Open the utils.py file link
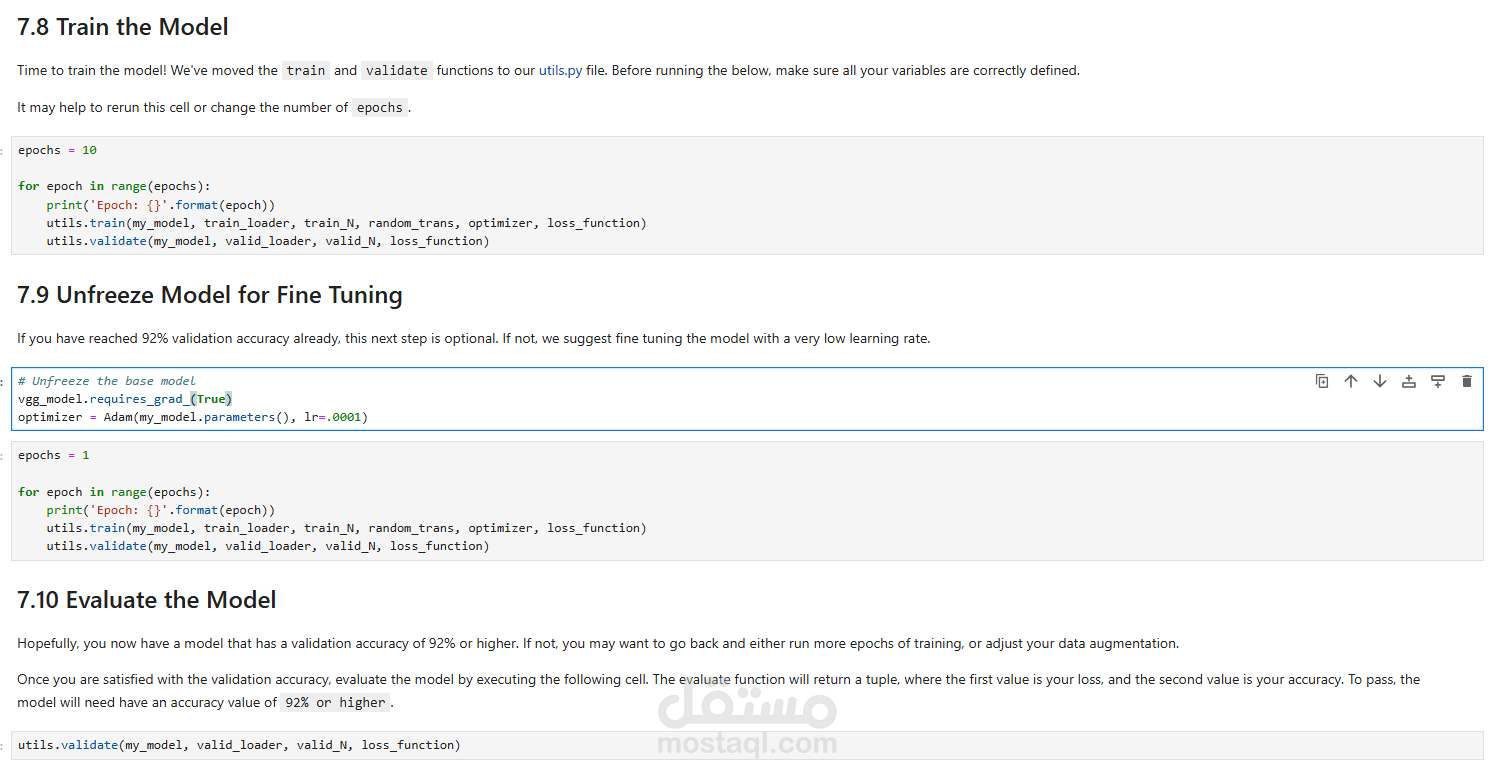Screen dimensions: 1495x774 560,71
